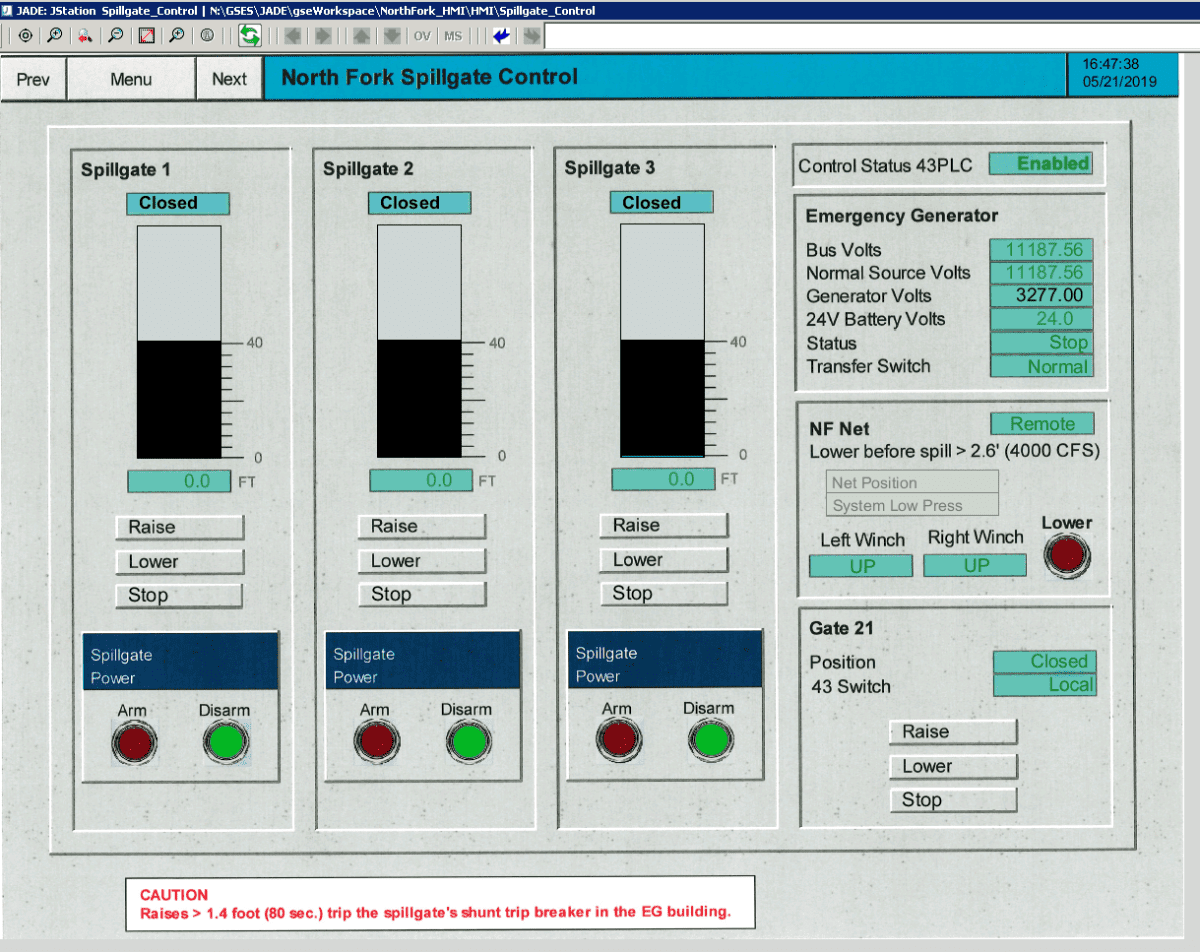Raise Spillgate 2
This screenshot has width=1200, height=952.
pos(422,526)
